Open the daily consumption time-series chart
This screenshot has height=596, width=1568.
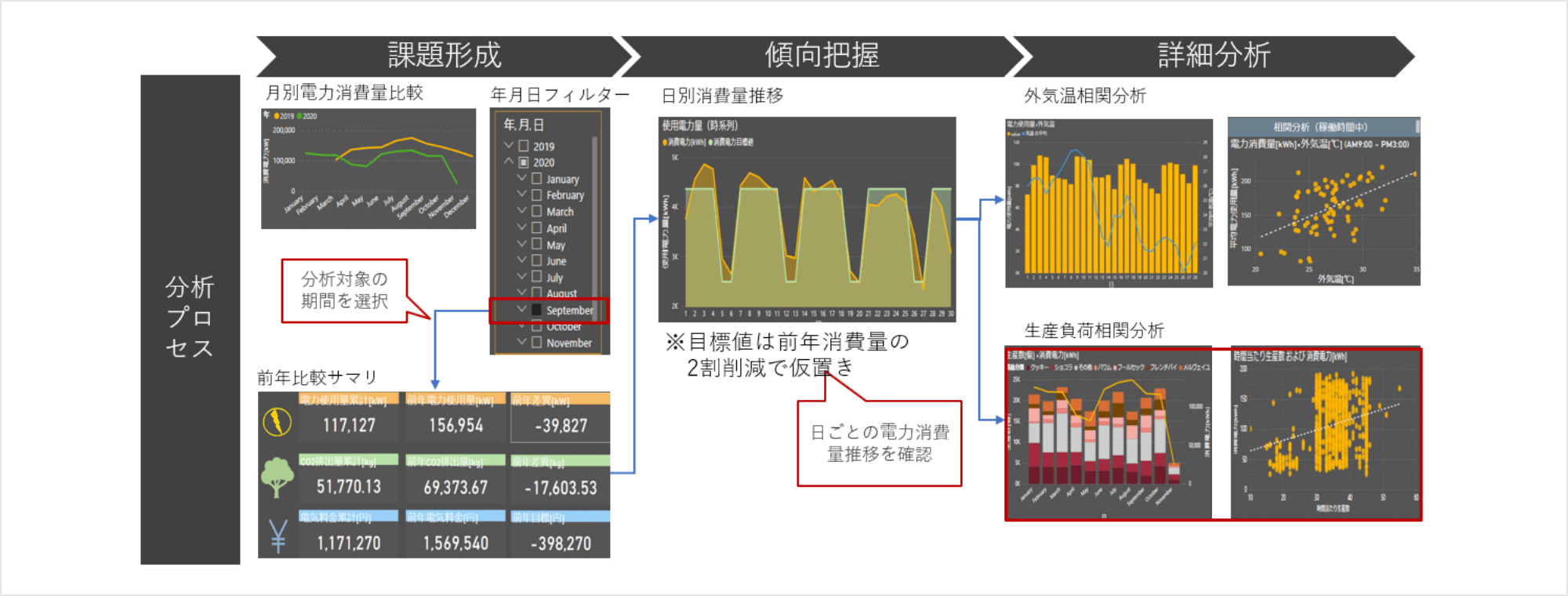point(807,220)
